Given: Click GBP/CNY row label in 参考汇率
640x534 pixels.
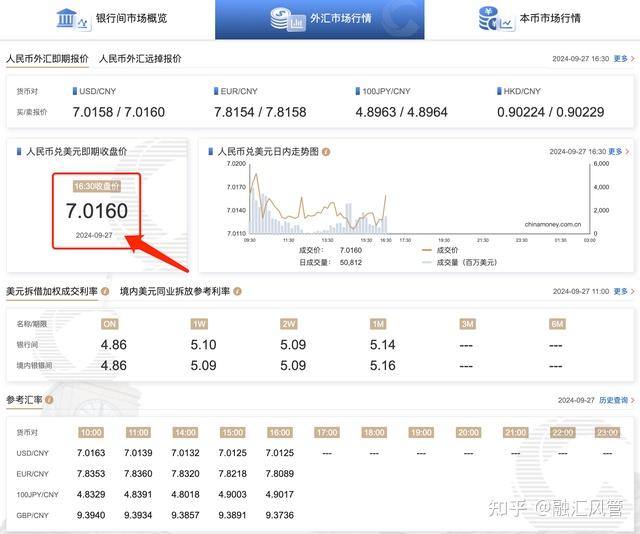Looking at the screenshot, I should 32,516.
